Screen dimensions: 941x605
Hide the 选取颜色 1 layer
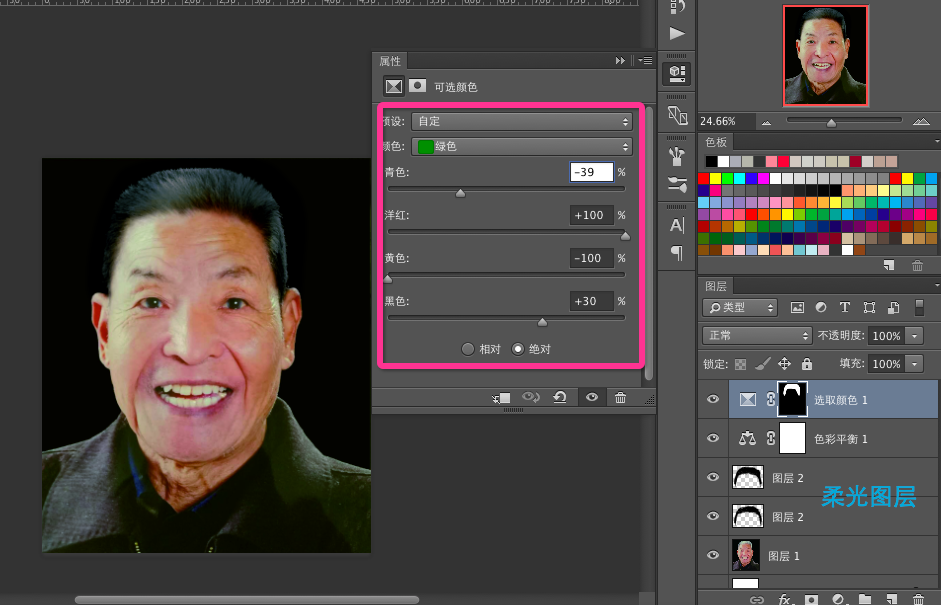[713, 399]
